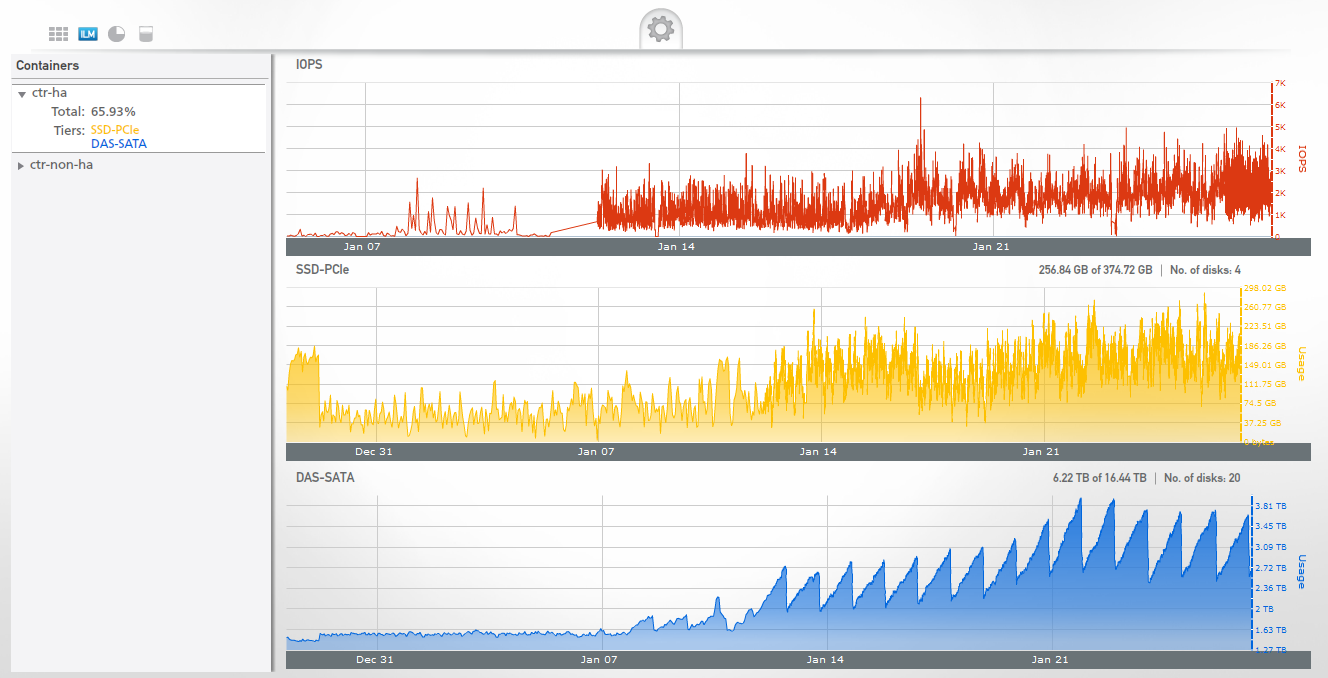The width and height of the screenshot is (1328, 678).
Task: Click the Jan 21 marker on DAS-SATA timeline
Action: 1050,660
